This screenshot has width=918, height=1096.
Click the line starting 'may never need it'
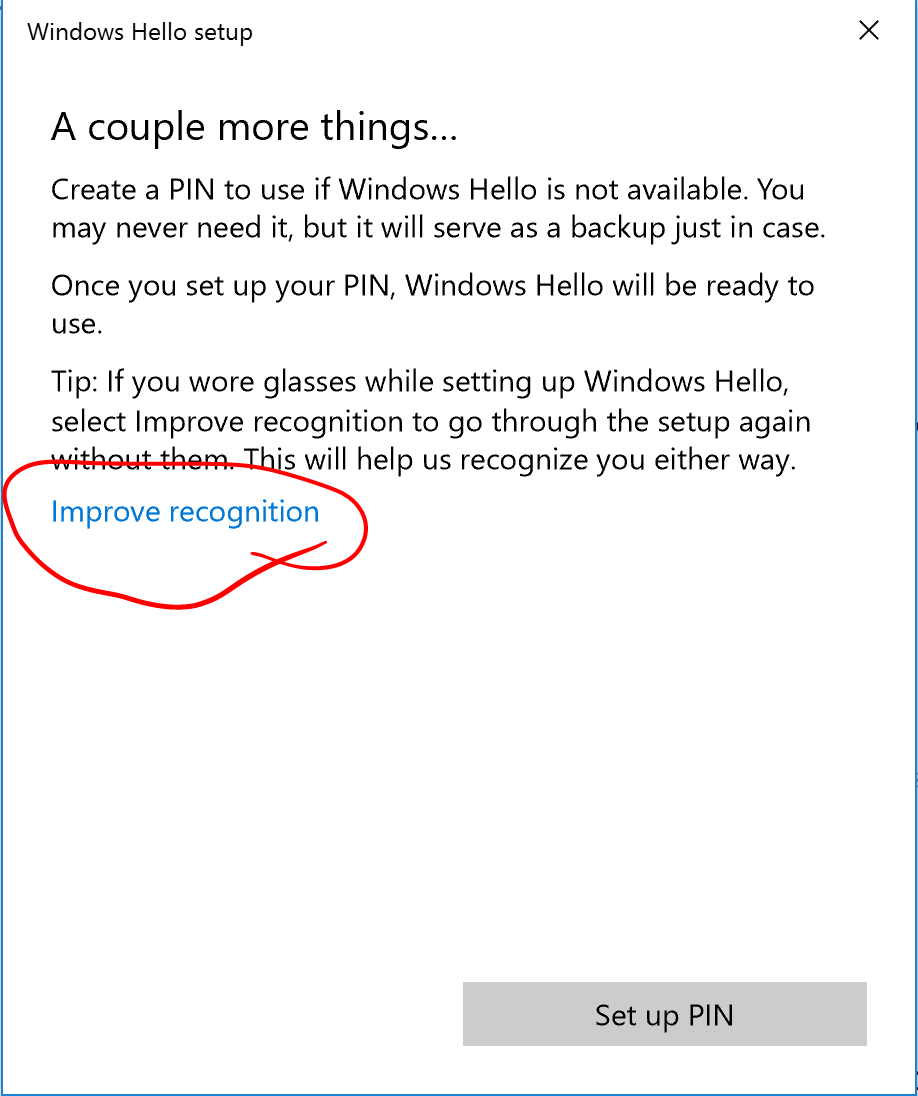[x=438, y=229]
